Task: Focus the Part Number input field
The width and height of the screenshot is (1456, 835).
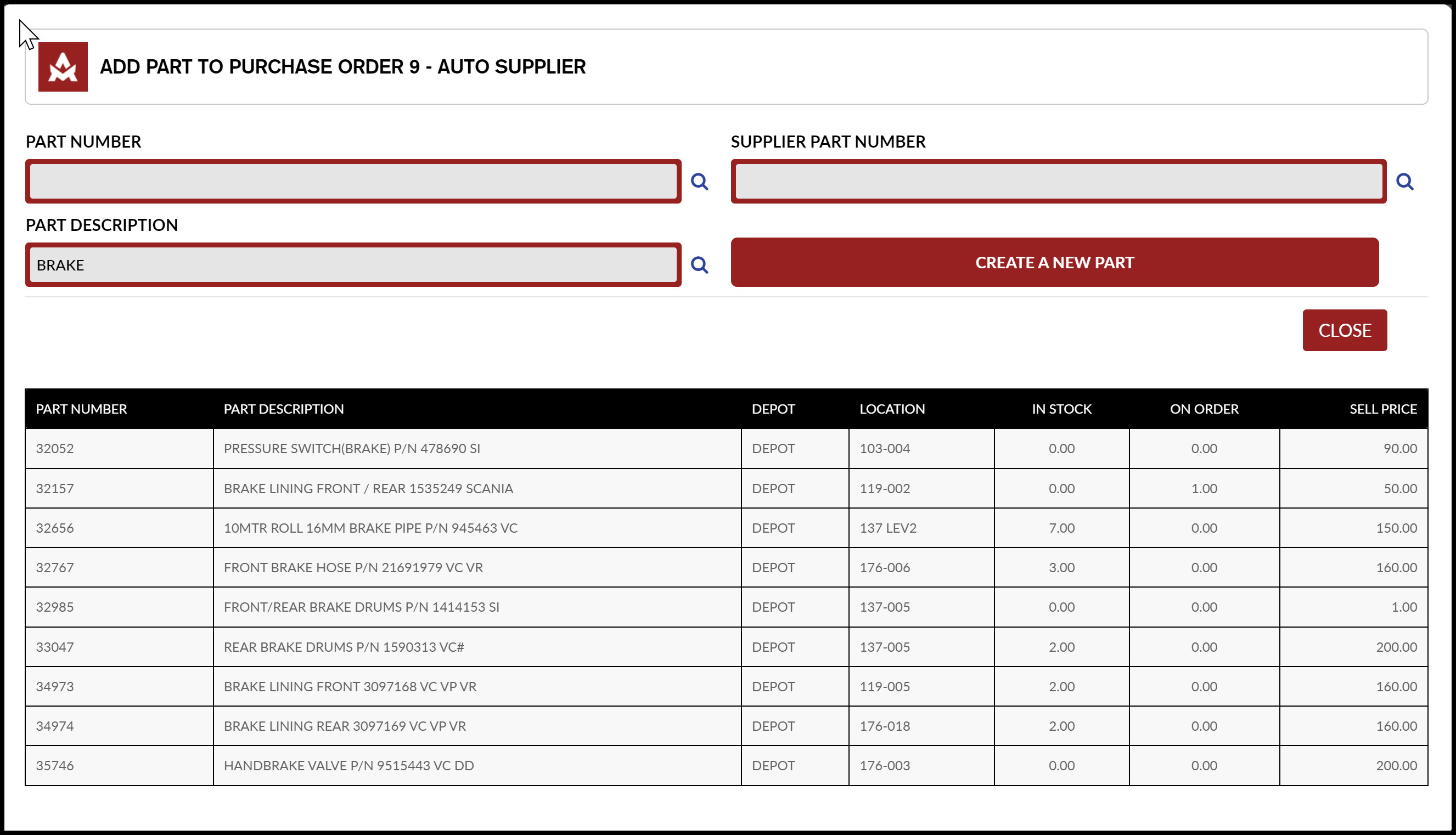Action: (353, 181)
